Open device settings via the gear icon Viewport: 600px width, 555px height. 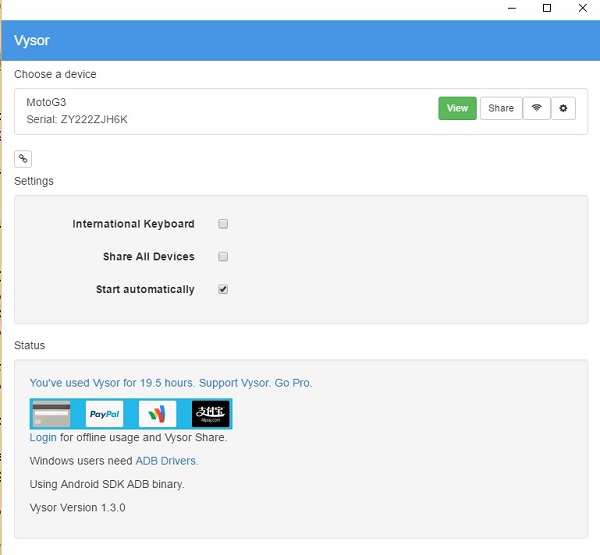point(563,108)
